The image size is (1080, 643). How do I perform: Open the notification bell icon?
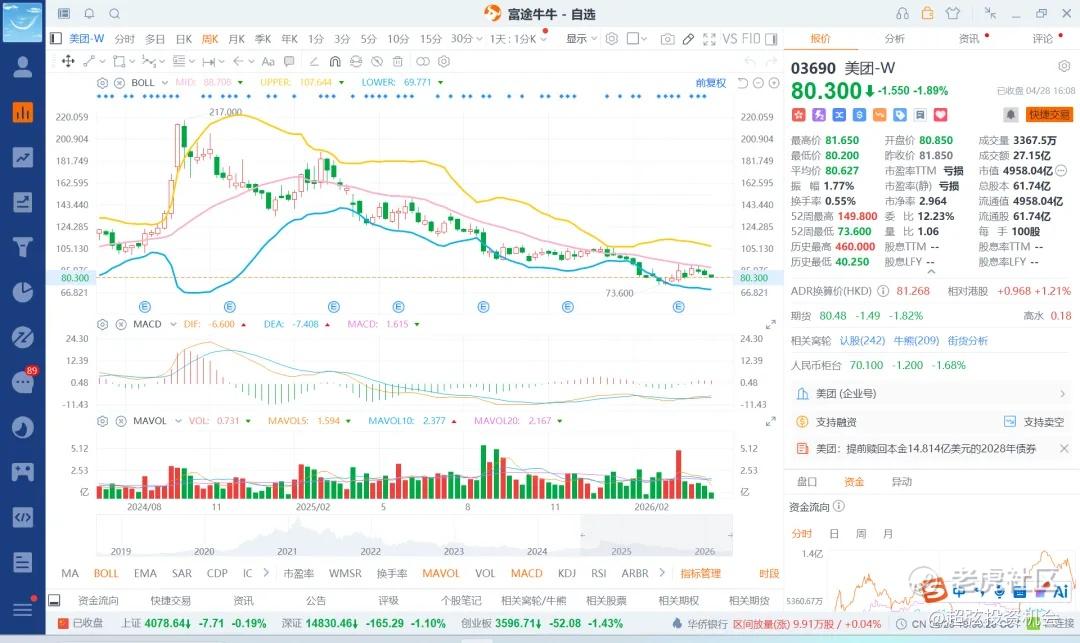point(90,13)
